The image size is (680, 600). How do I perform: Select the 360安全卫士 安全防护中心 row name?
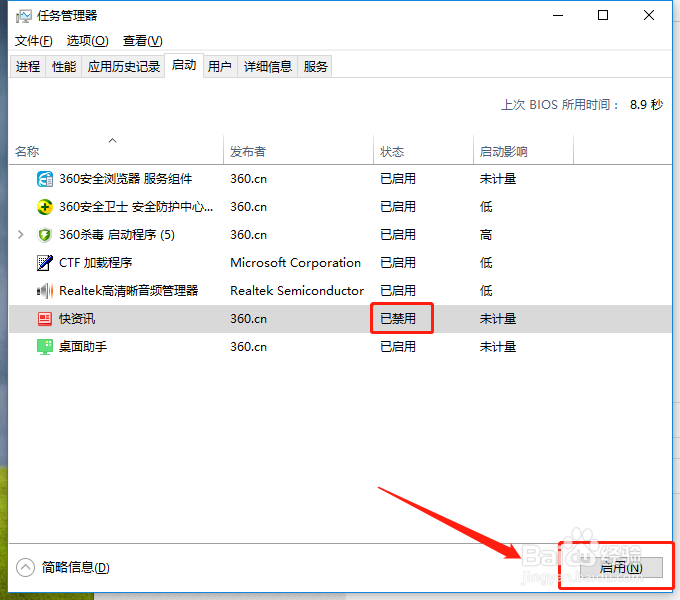(136, 207)
